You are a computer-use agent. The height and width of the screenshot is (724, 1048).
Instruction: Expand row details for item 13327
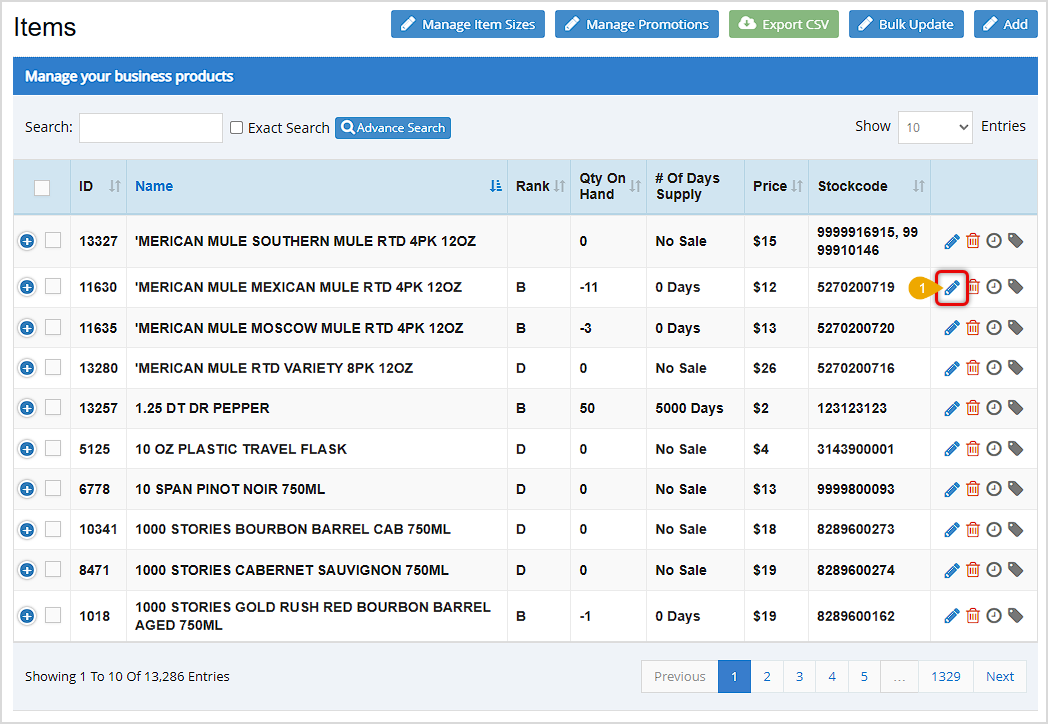tap(27, 241)
